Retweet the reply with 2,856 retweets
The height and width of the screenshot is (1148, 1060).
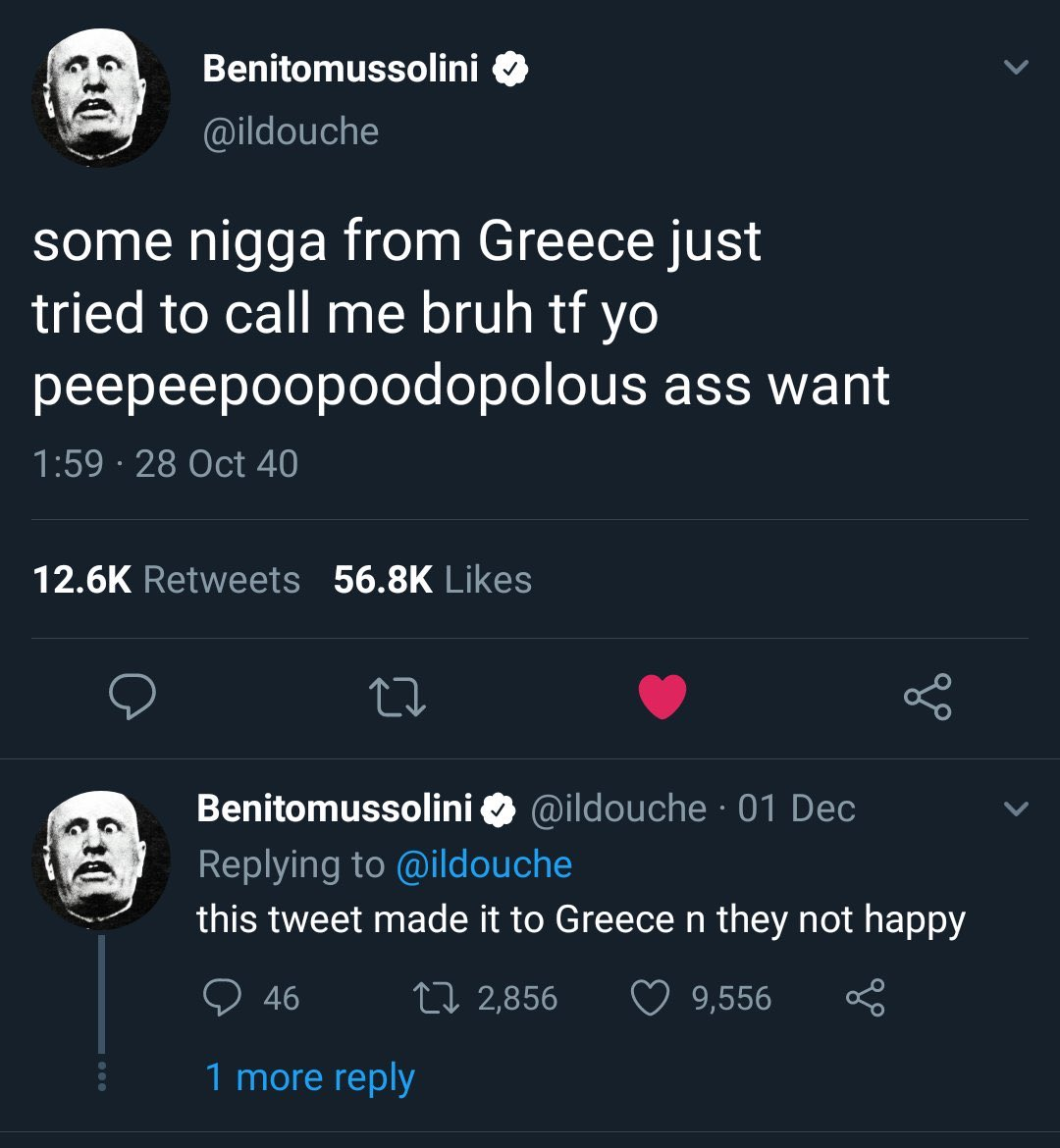click(436, 998)
